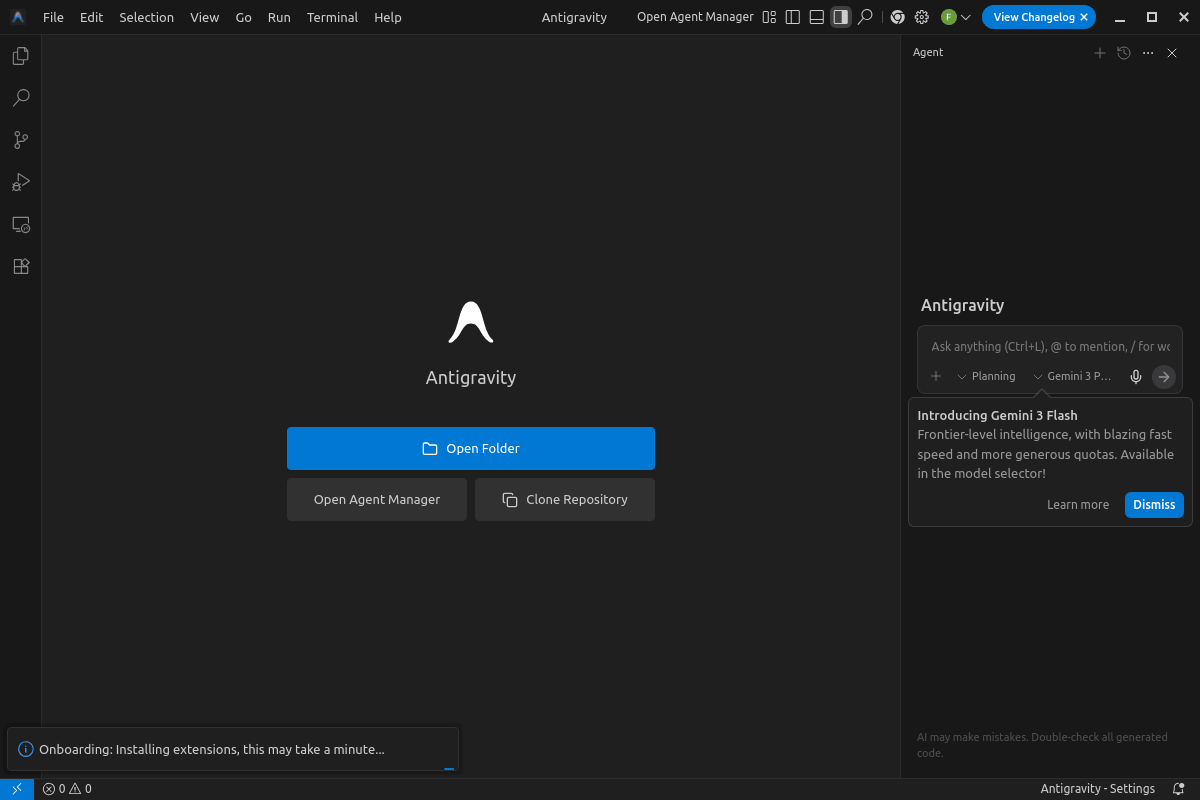Screen dimensions: 1200x800
Task: Open the Search view in the activity bar
Action: [x=20, y=98]
